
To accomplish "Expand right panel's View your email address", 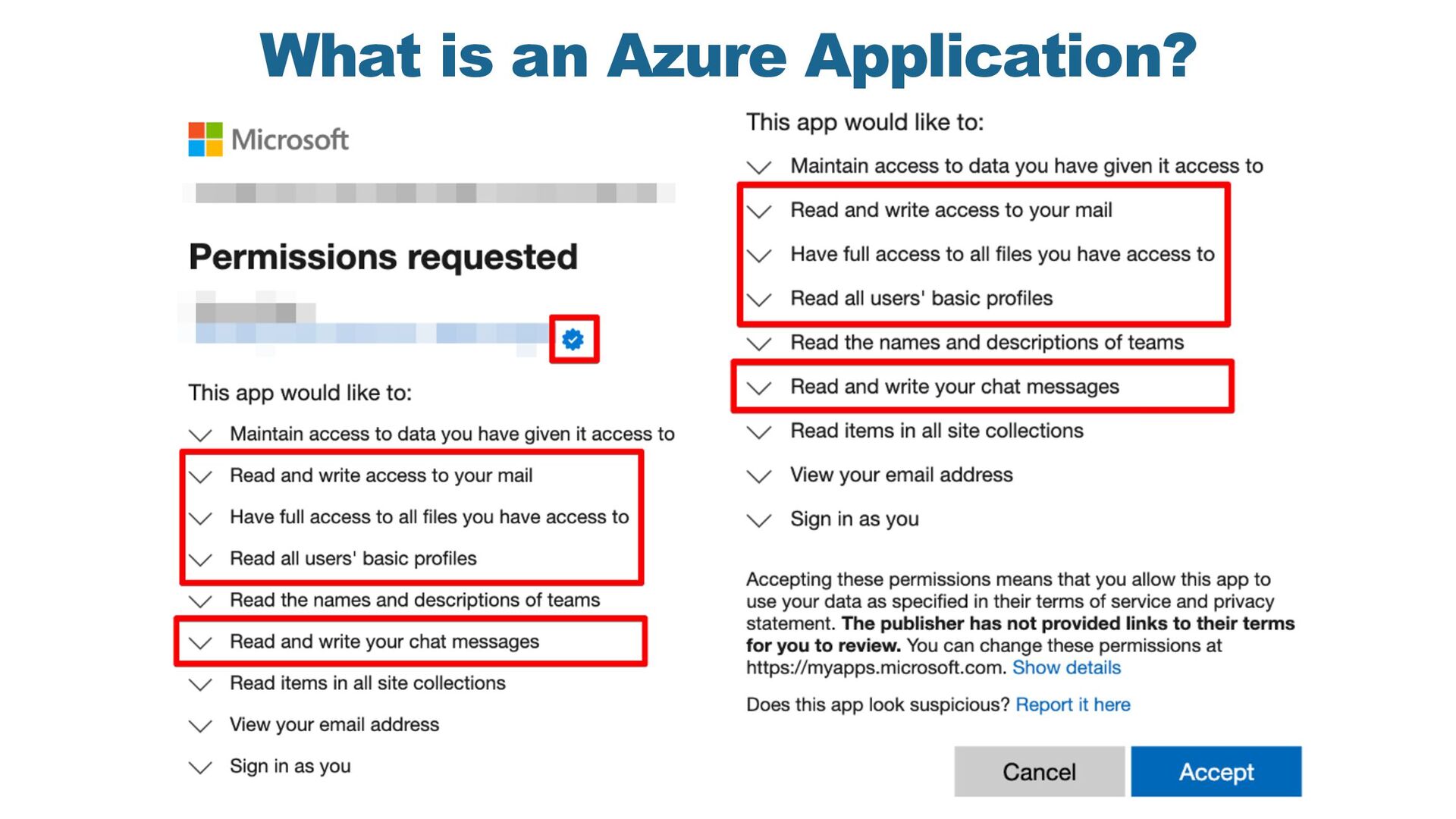I will (x=759, y=476).
